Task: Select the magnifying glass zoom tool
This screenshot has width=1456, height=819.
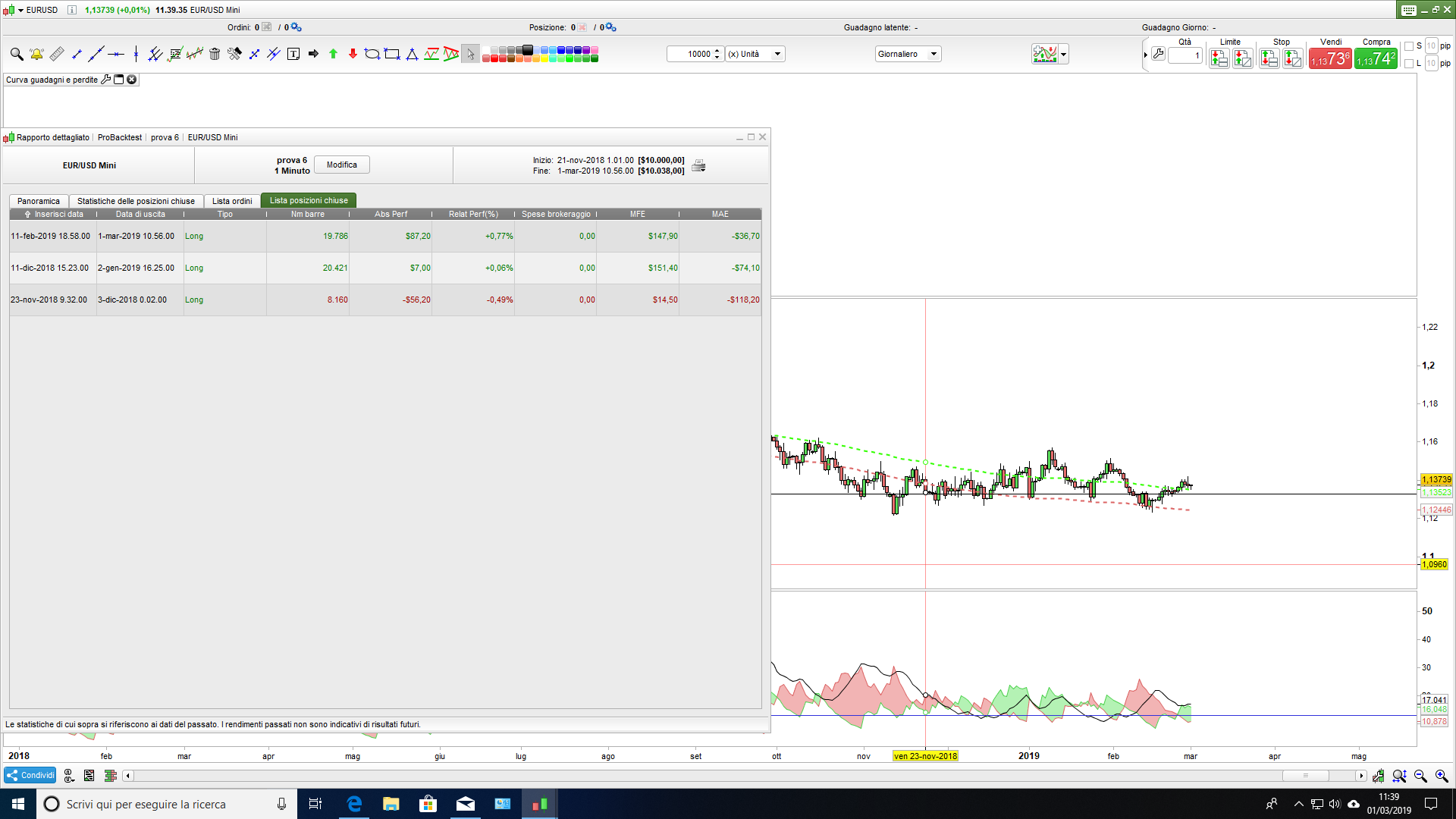Action: click(16, 54)
